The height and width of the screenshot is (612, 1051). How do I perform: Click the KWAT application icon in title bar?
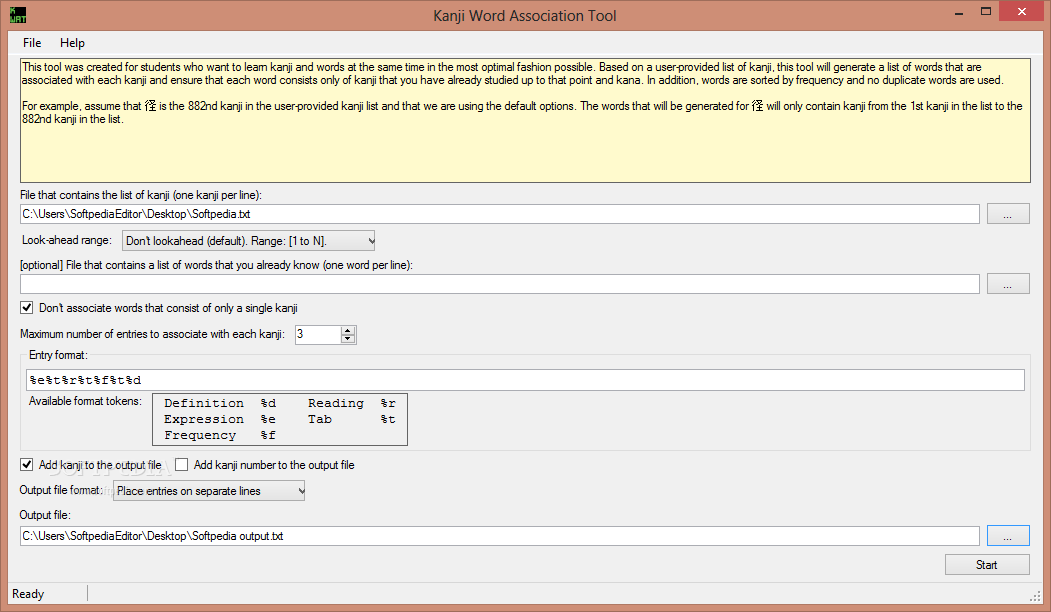point(18,15)
